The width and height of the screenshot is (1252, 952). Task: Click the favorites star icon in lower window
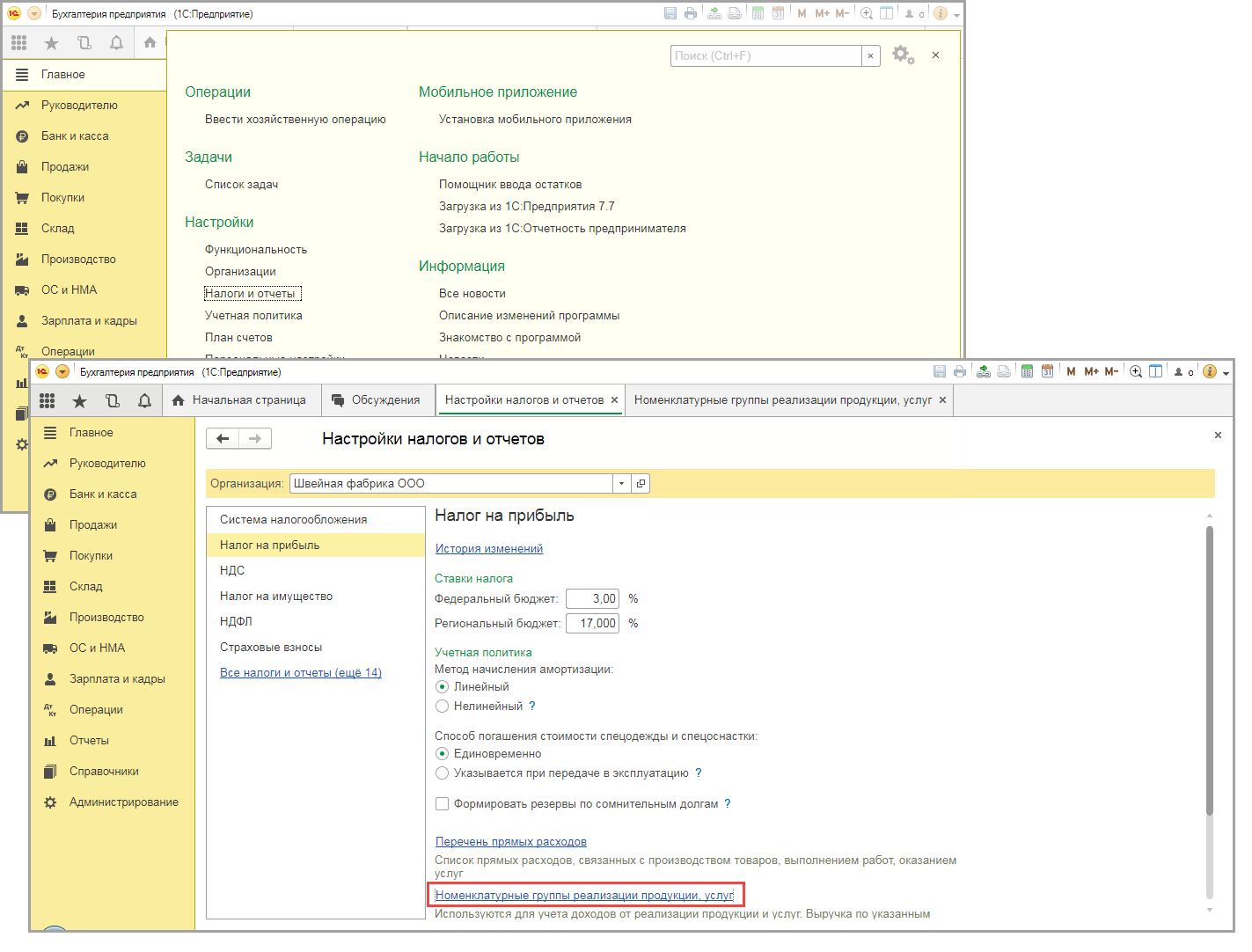[79, 401]
